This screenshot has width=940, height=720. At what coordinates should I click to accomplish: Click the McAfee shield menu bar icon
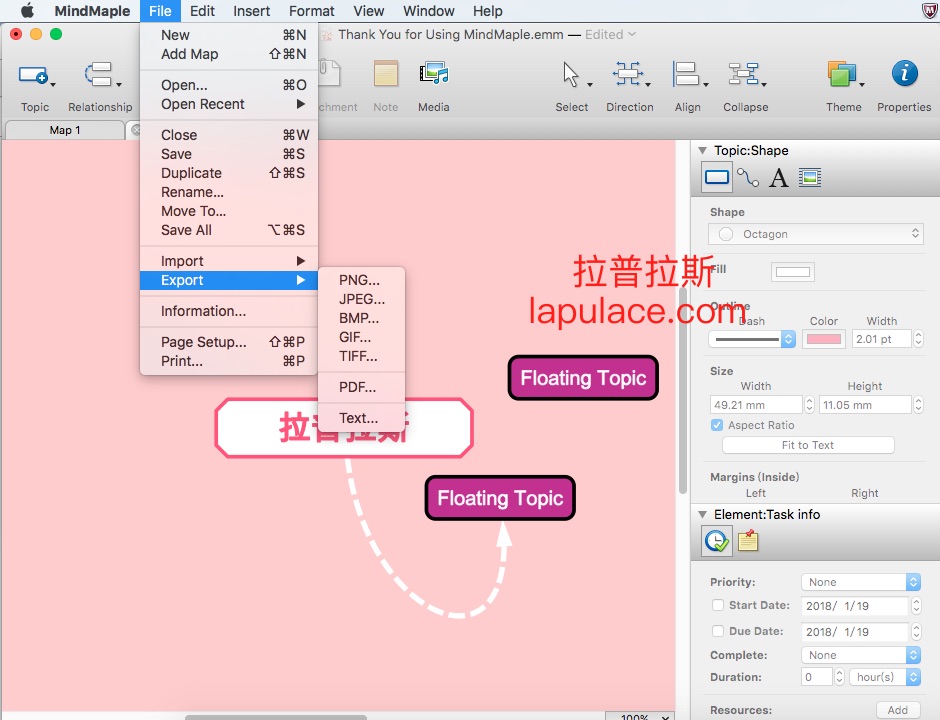[x=929, y=11]
